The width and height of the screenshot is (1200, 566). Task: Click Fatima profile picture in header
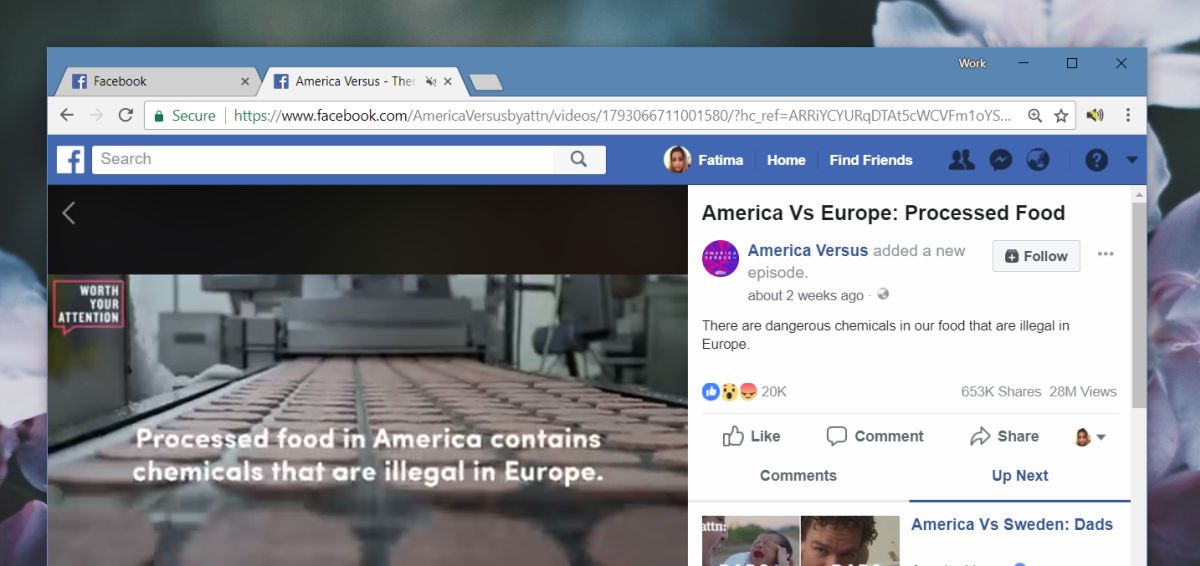(x=677, y=160)
